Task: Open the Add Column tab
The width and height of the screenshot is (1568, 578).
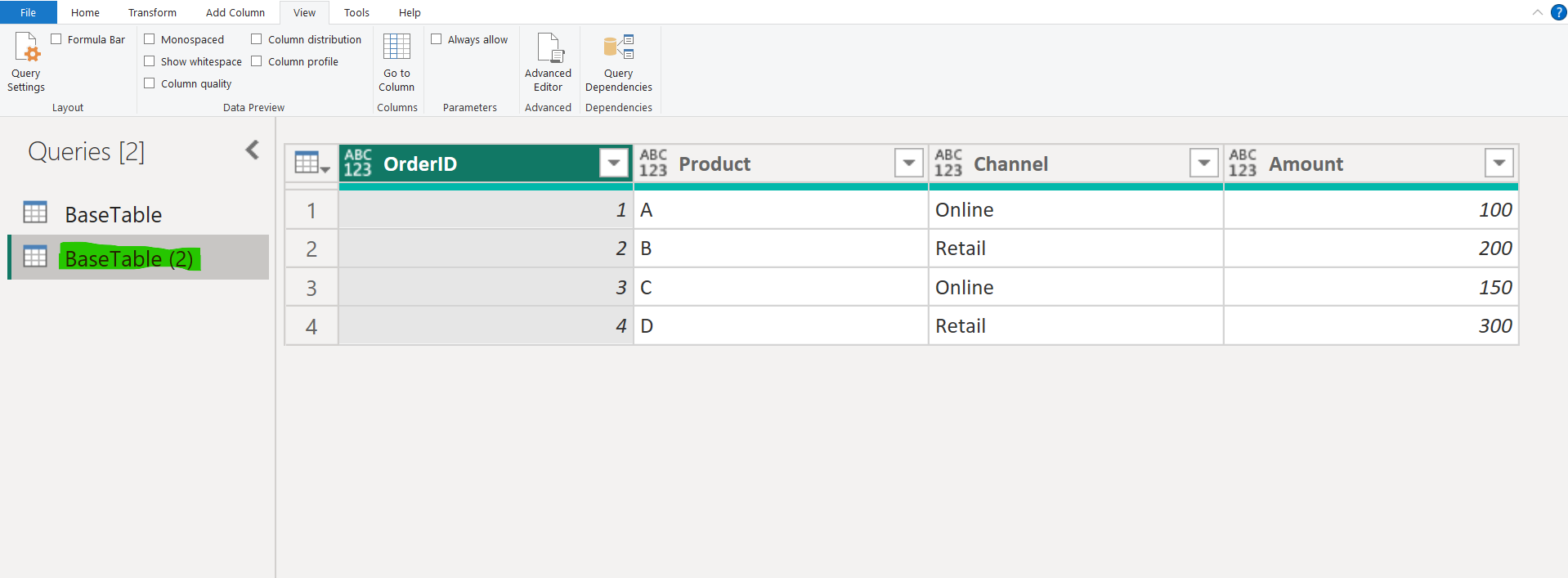Action: [x=235, y=12]
